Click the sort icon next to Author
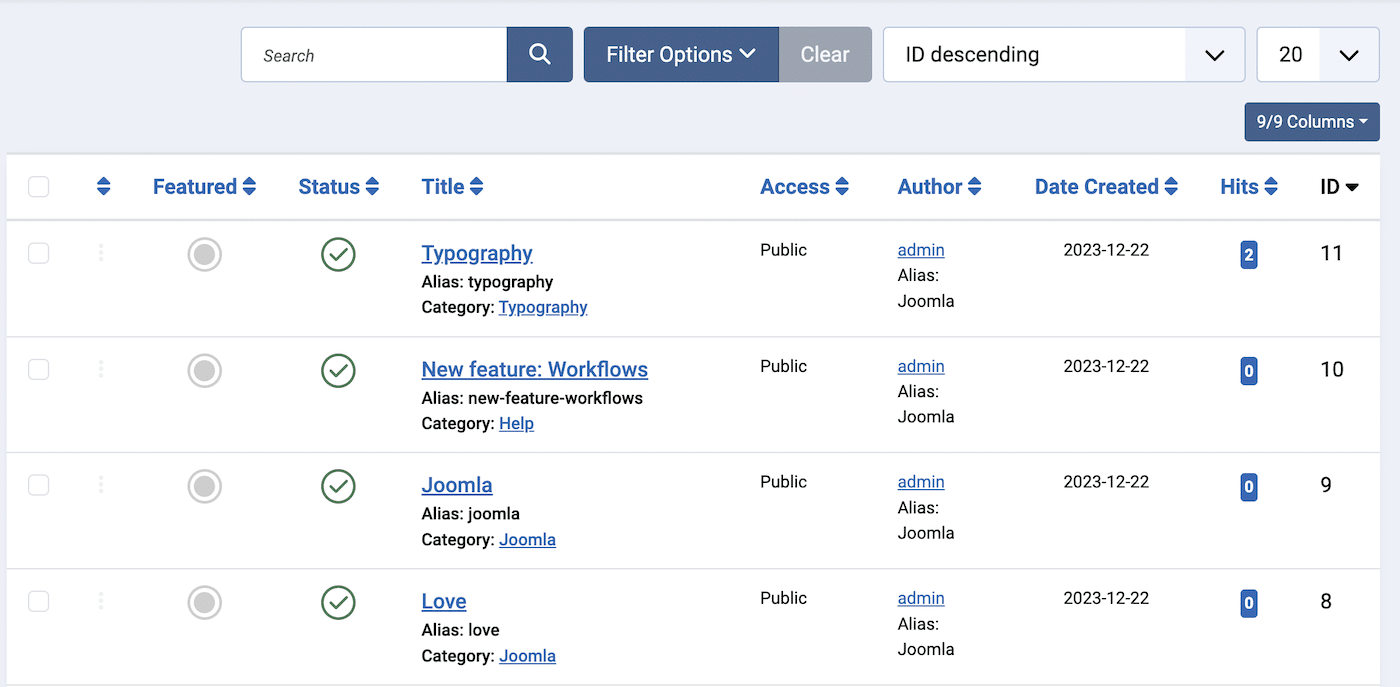 click(x=974, y=186)
